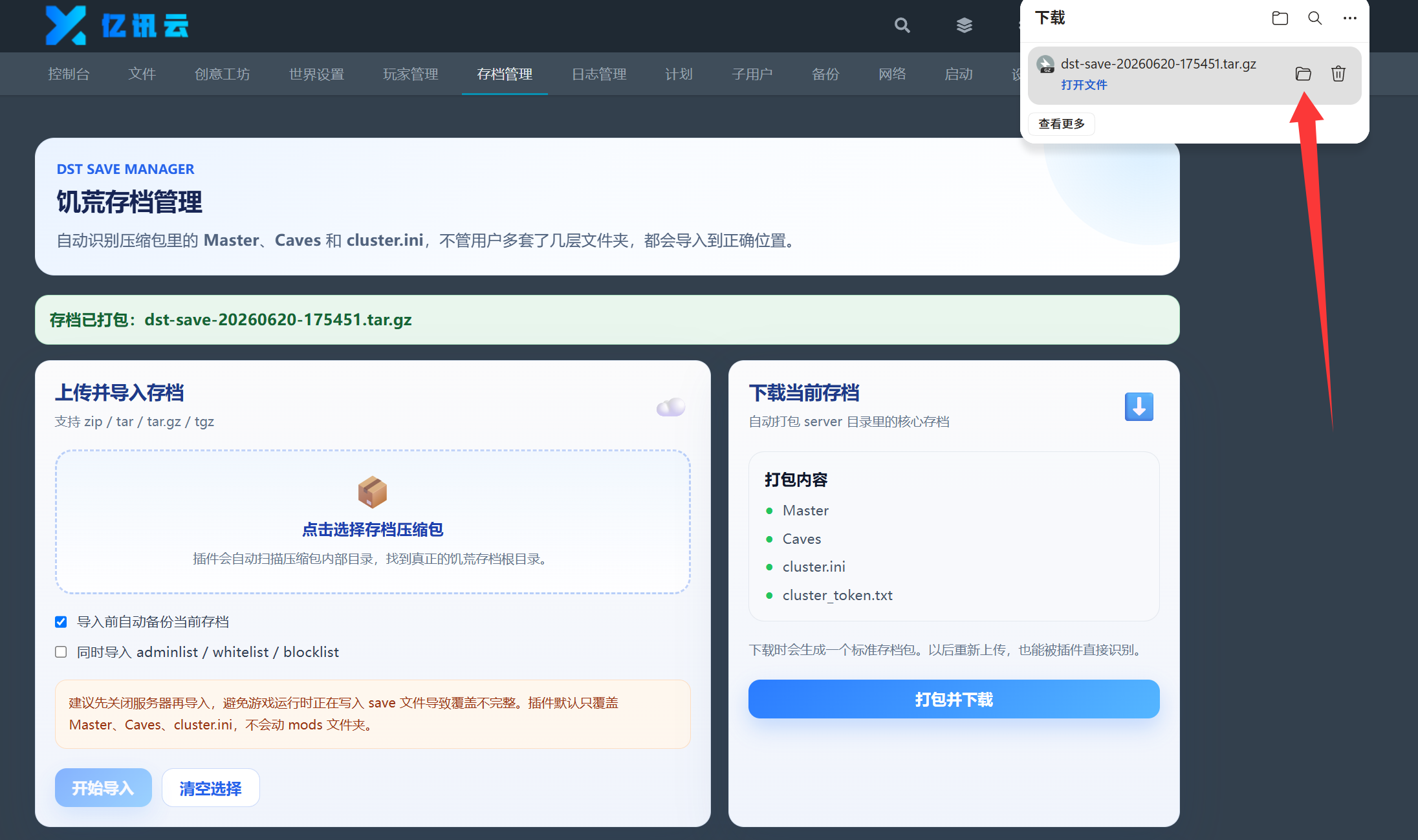Screen dimensions: 1418x840
Task: Click the dst-save-20260620-175451.tar.gz download filename
Action: click(x=1158, y=64)
